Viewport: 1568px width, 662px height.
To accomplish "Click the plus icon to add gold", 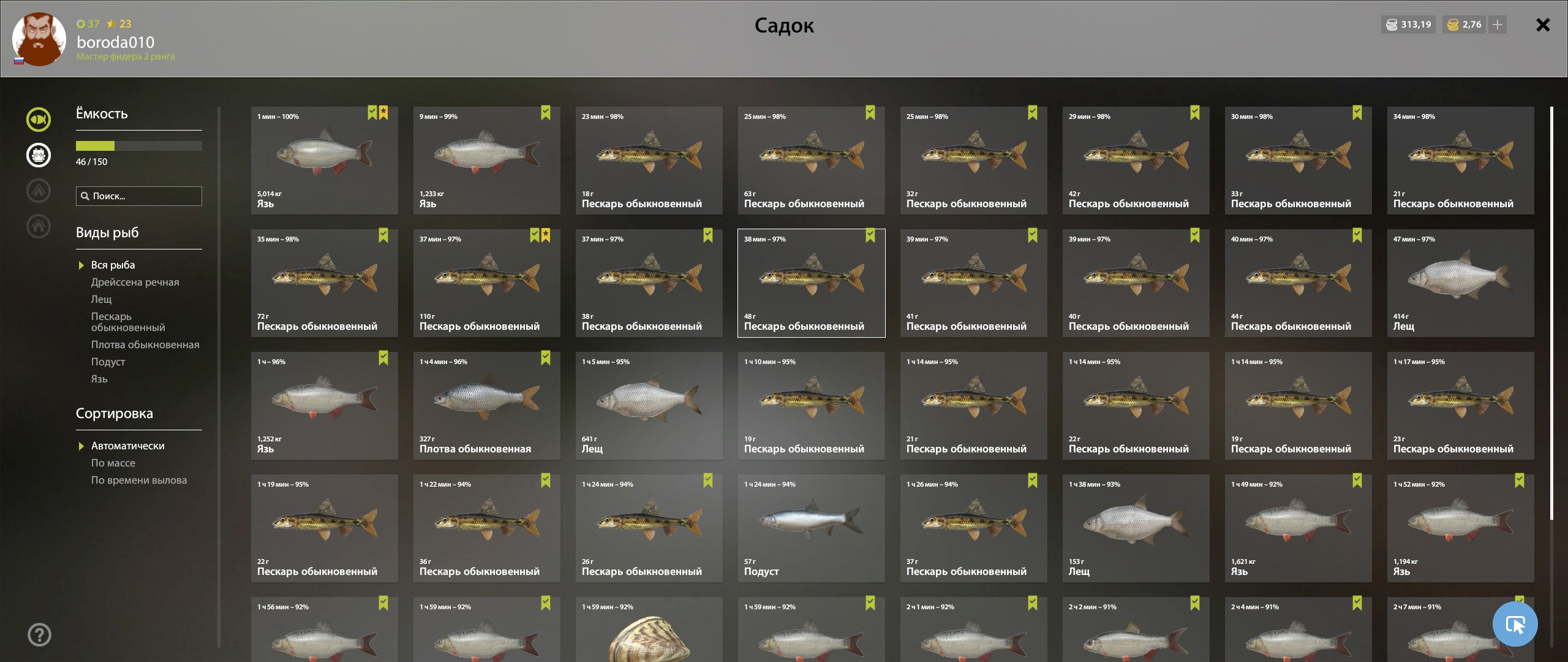I will tap(1498, 25).
